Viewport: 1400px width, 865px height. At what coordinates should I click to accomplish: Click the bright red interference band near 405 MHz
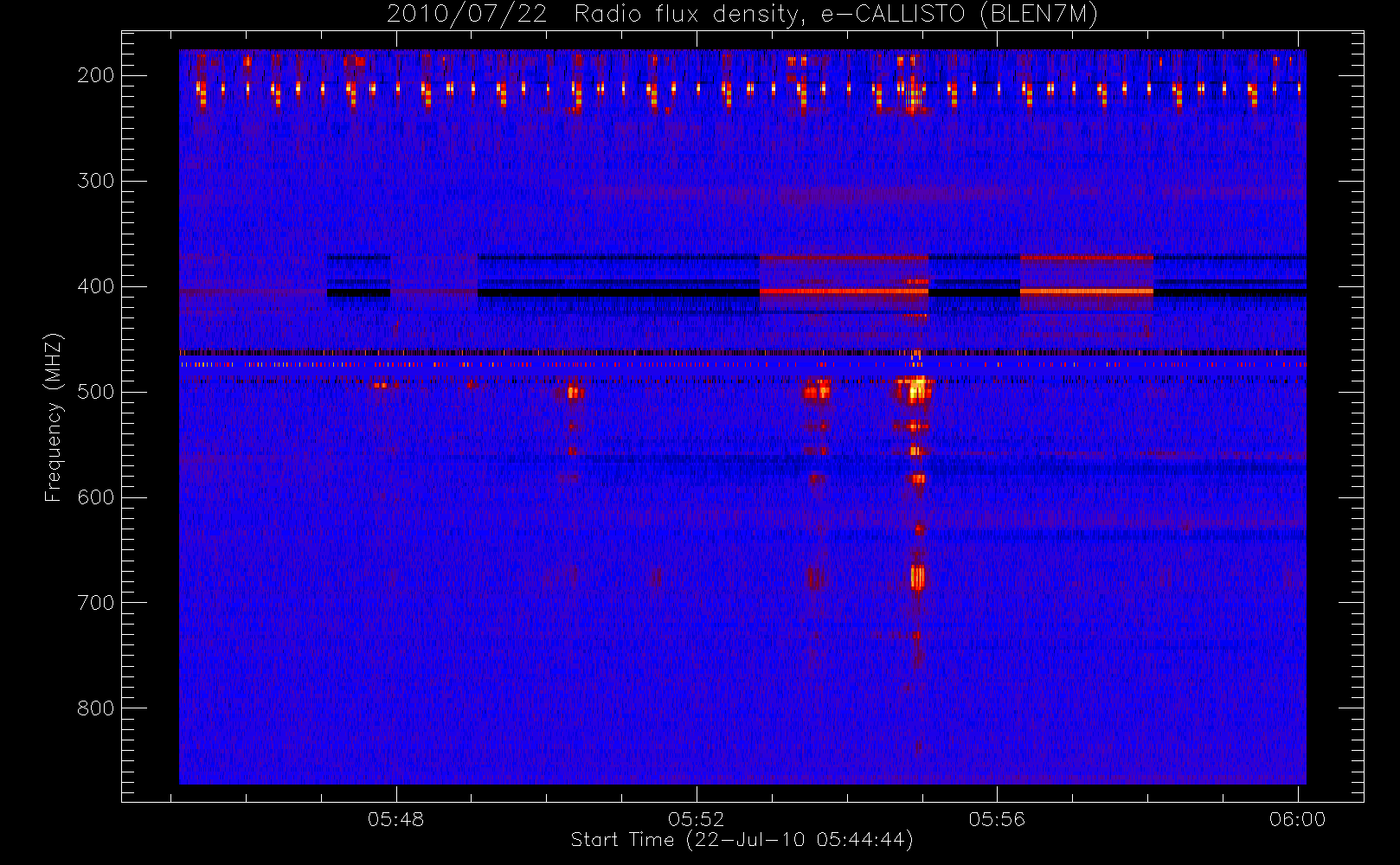click(844, 292)
